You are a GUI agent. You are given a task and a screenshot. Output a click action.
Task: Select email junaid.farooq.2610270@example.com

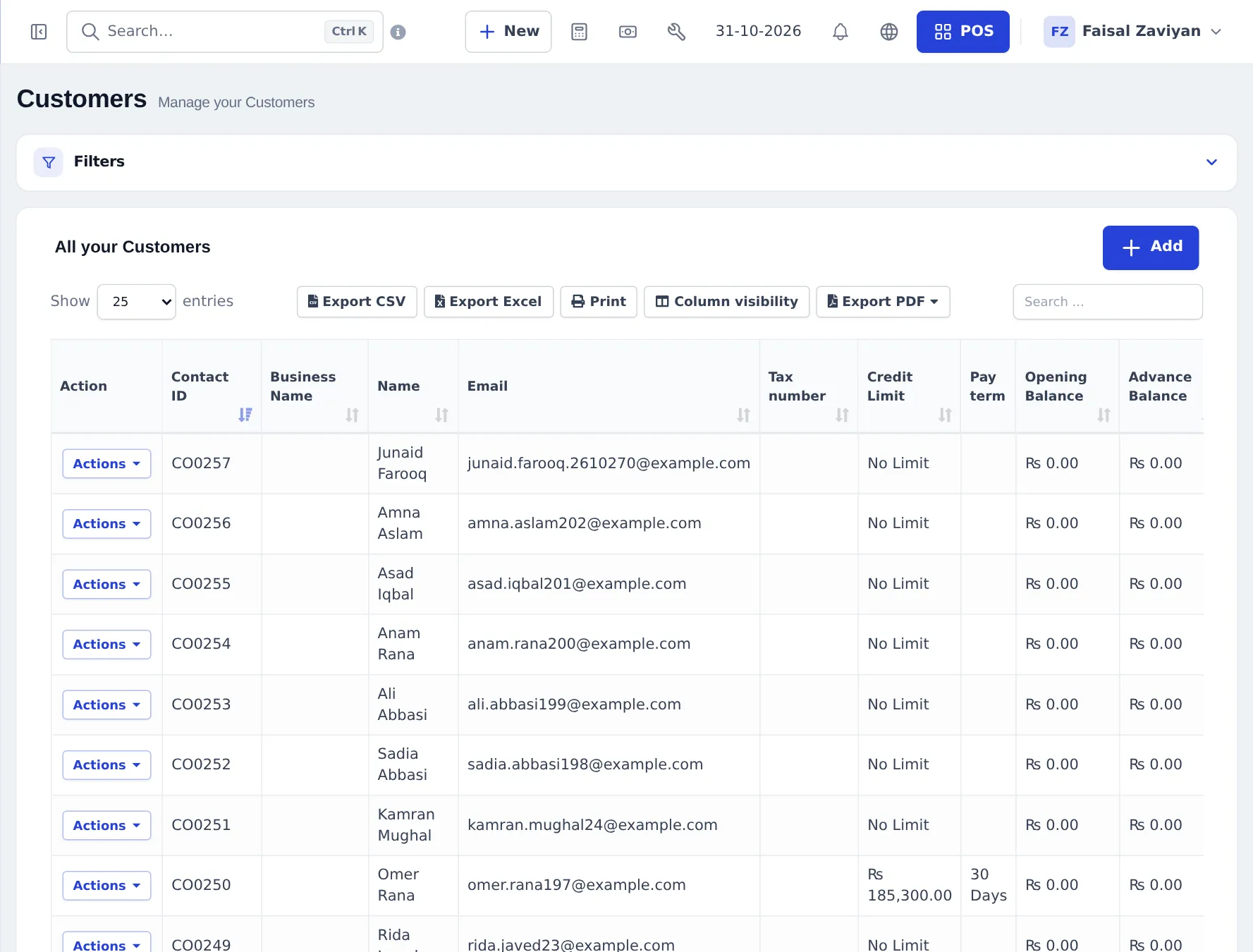[609, 463]
